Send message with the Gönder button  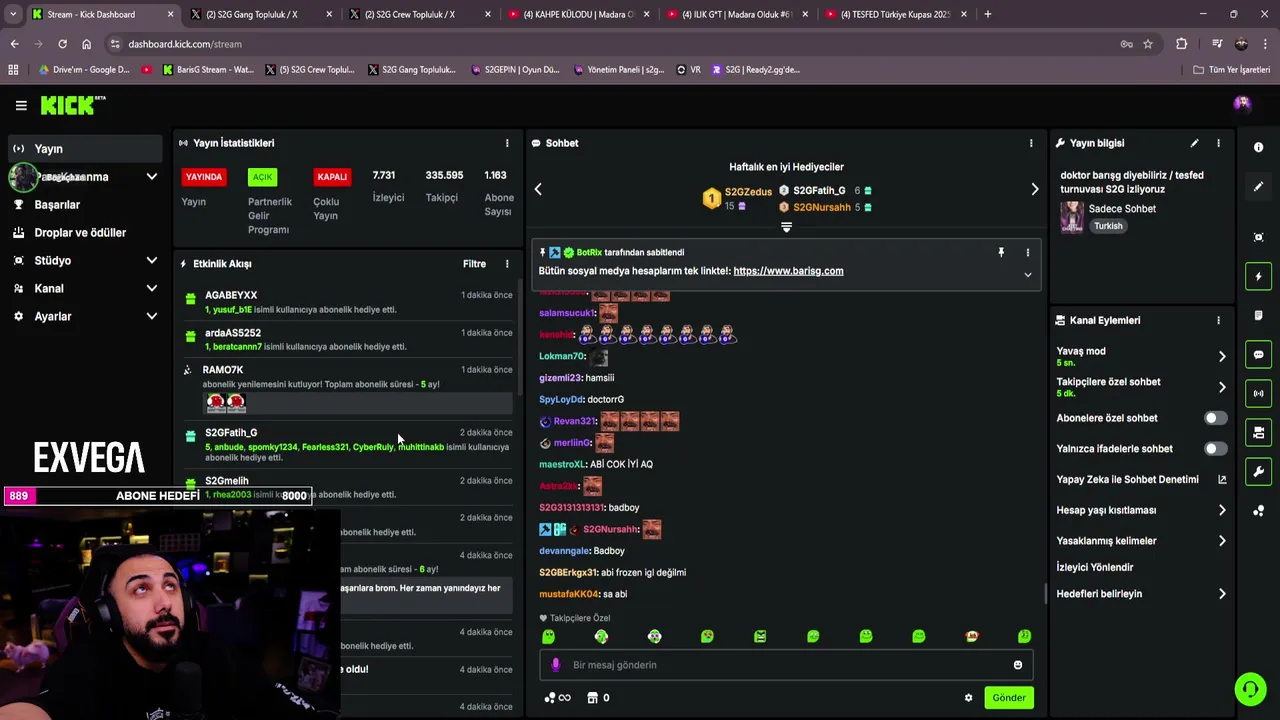tap(1008, 698)
